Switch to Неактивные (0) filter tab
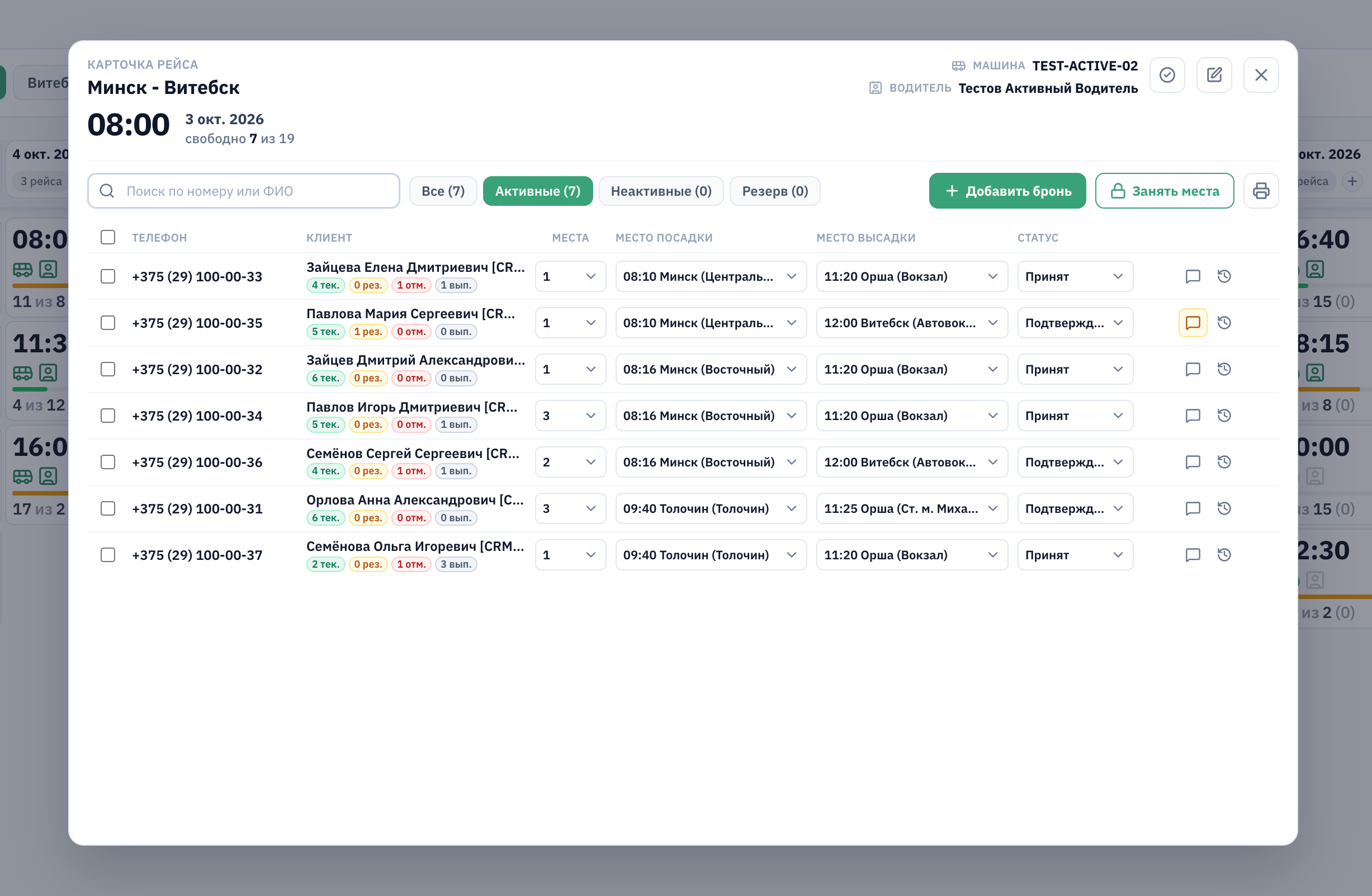1372x896 pixels. pos(661,191)
